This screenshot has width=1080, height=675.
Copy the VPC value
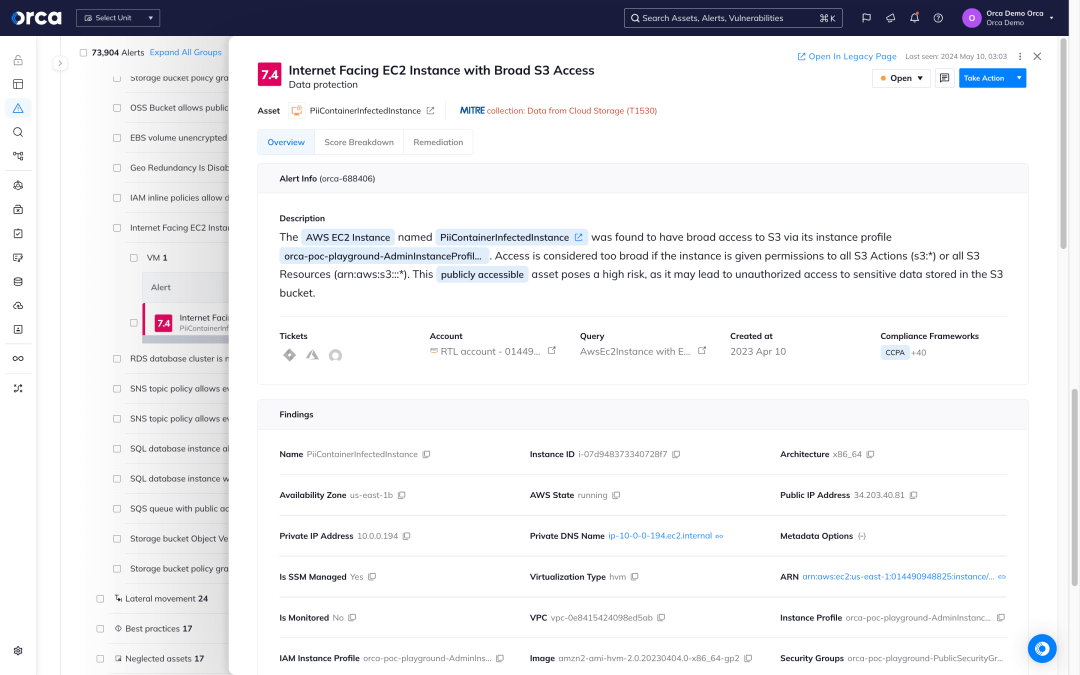pyautogui.click(x=661, y=618)
